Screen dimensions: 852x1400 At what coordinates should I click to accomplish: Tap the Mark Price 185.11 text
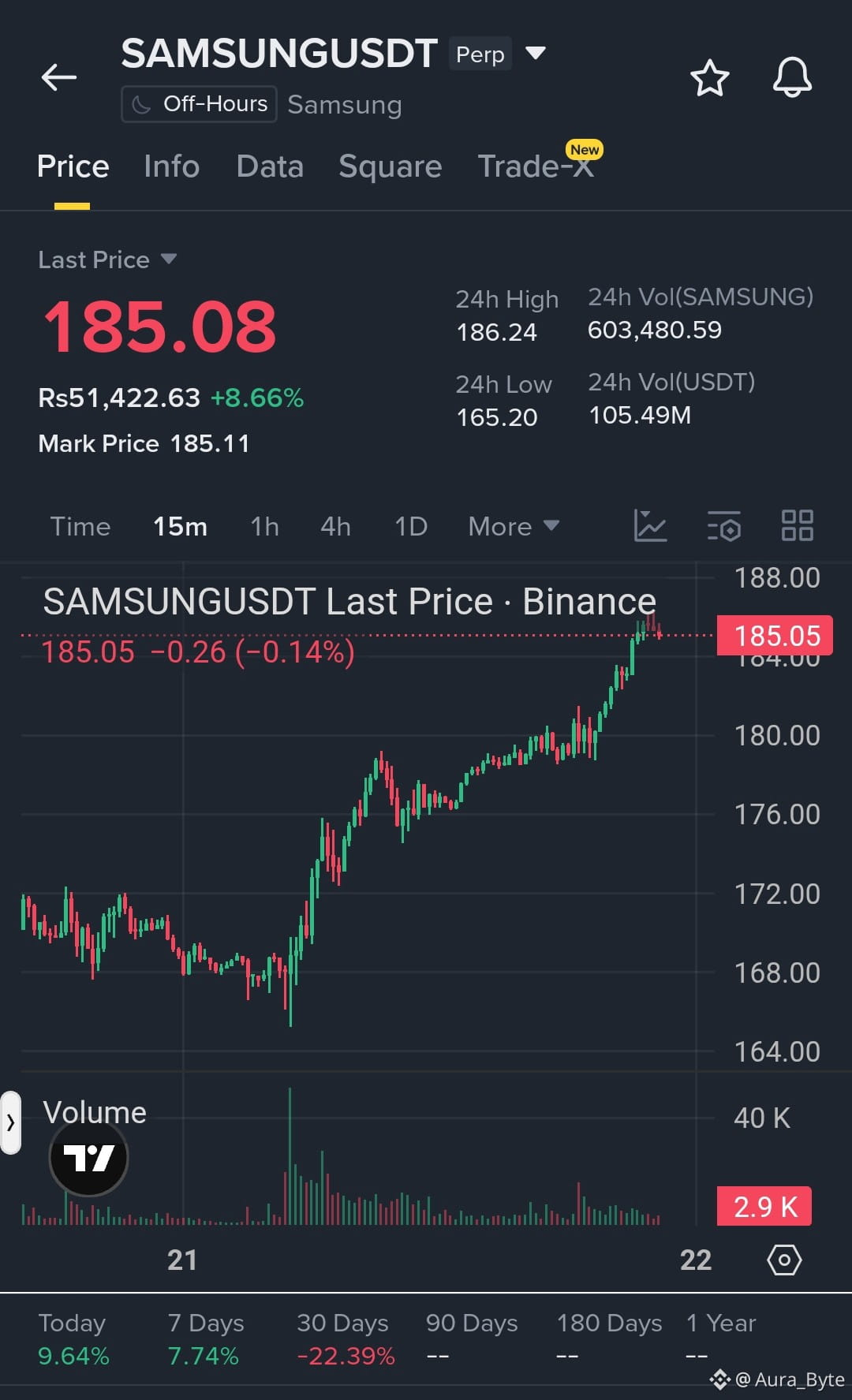click(144, 443)
